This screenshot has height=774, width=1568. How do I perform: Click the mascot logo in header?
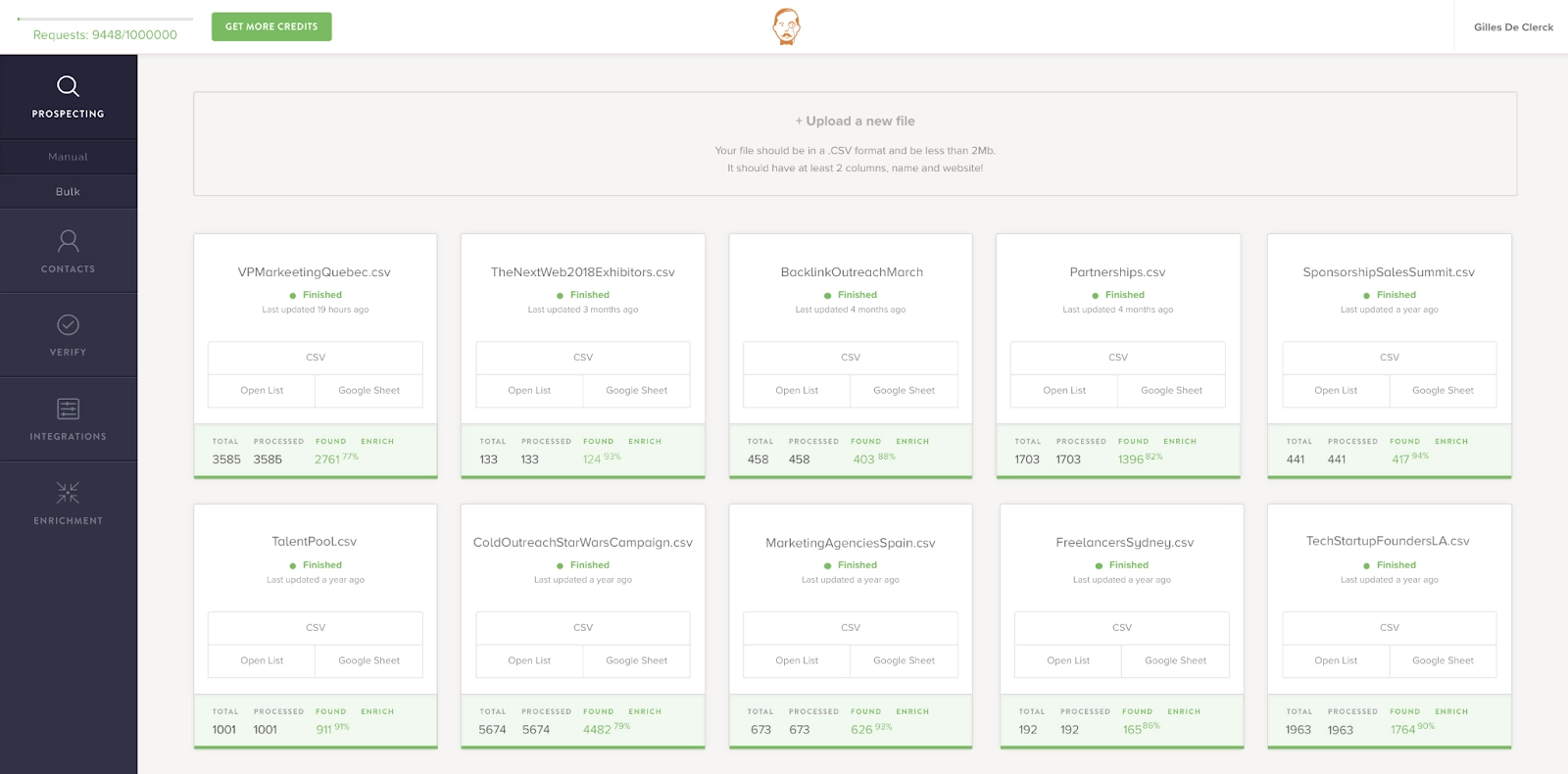[x=786, y=26]
